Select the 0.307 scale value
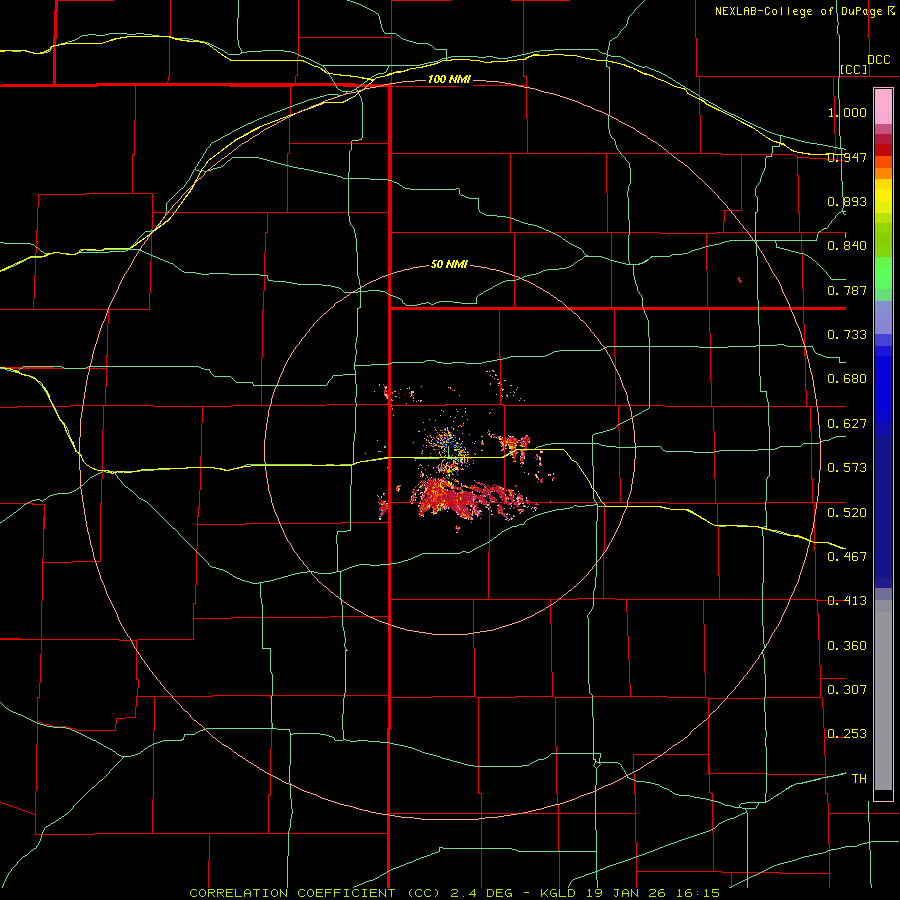Viewport: 900px width, 900px height. [x=847, y=689]
